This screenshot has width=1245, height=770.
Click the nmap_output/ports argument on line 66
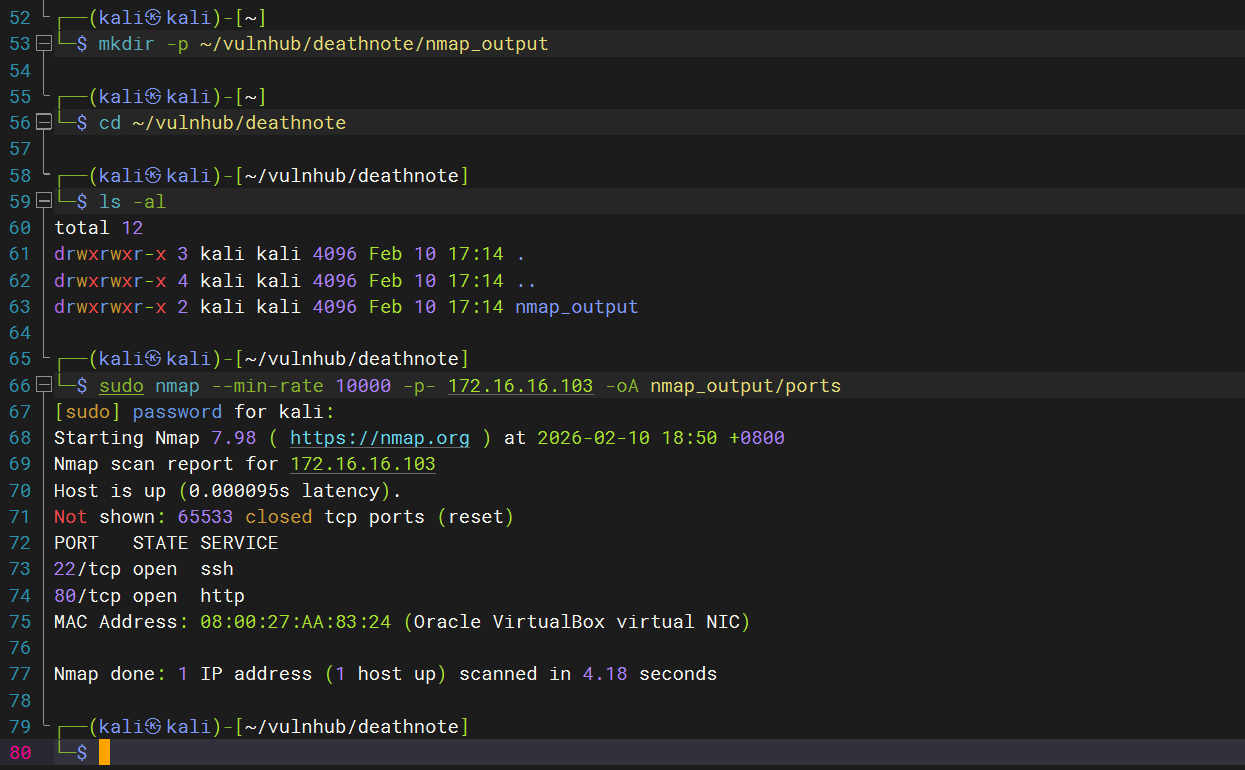coord(745,386)
